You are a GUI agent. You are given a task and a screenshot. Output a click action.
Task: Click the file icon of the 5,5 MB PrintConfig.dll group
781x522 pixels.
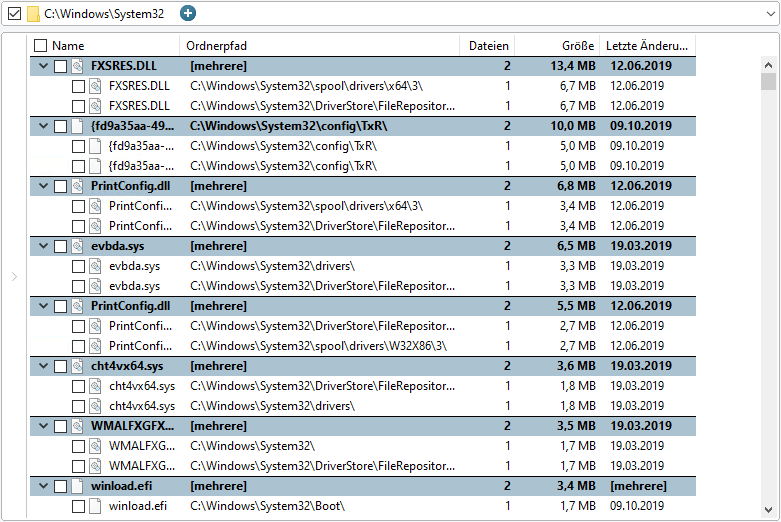click(x=77, y=306)
